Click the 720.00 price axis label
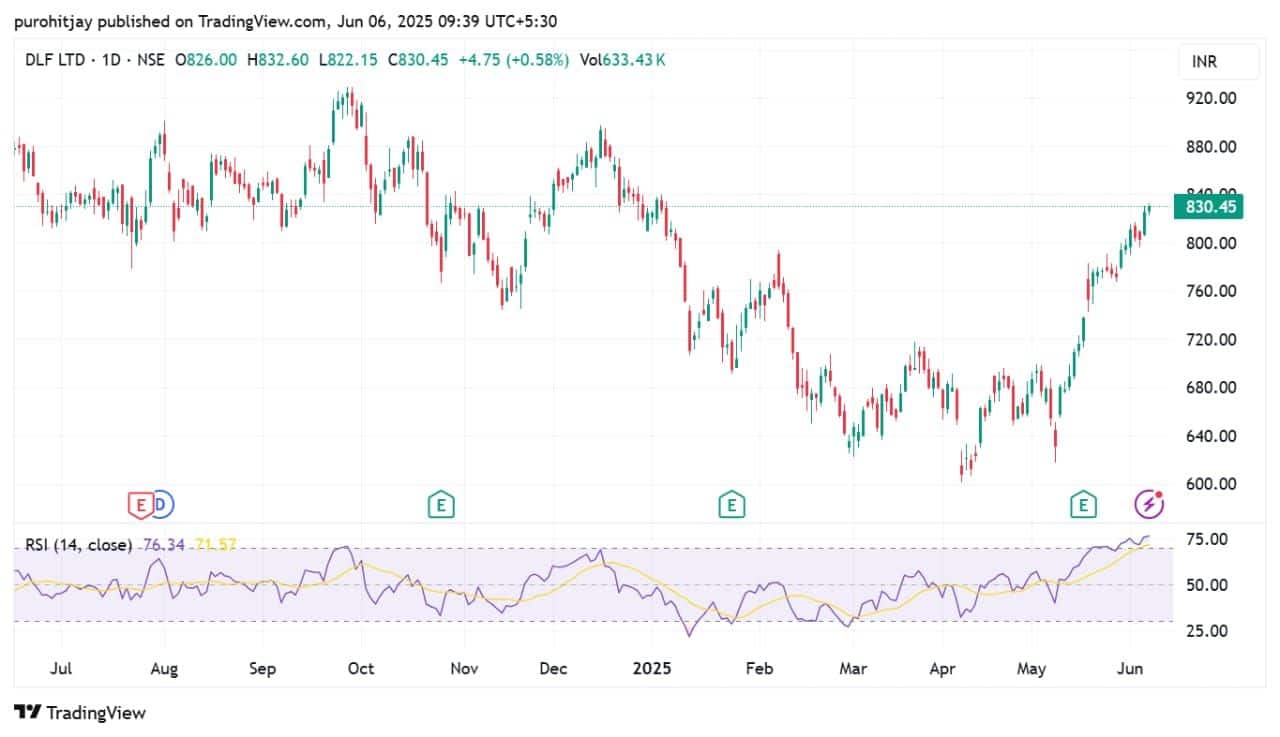 pyautogui.click(x=1211, y=340)
